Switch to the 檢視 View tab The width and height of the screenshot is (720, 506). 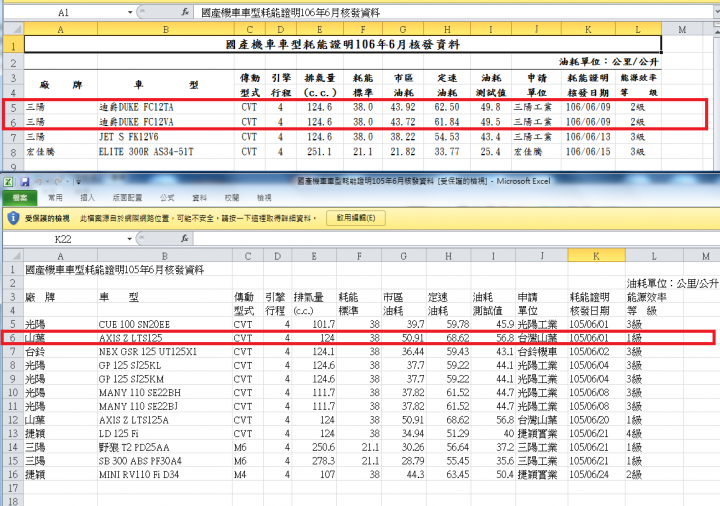click(264, 197)
